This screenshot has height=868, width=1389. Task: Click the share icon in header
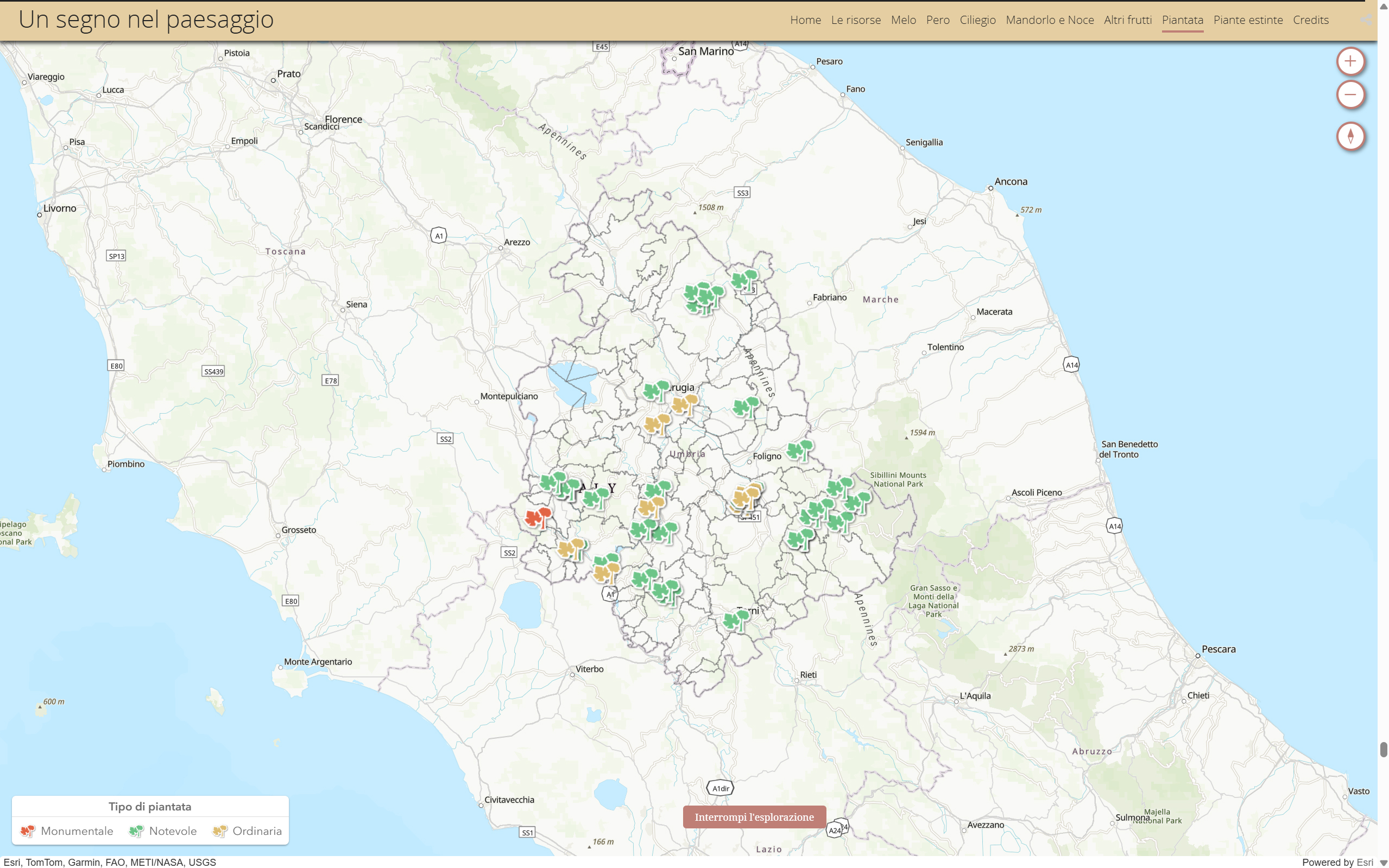click(1366, 20)
